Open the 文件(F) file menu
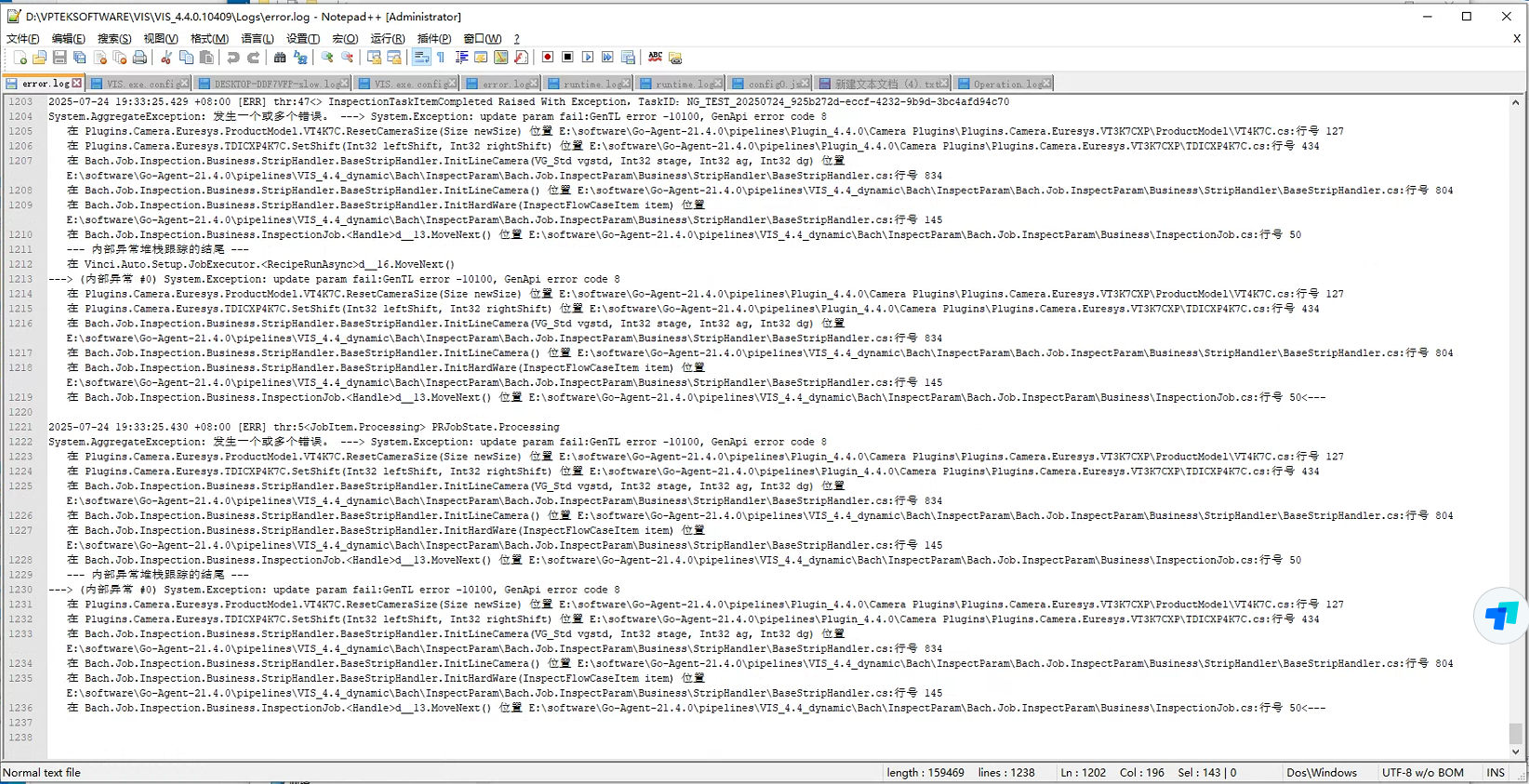The width and height of the screenshot is (1529, 784). pyautogui.click(x=22, y=38)
